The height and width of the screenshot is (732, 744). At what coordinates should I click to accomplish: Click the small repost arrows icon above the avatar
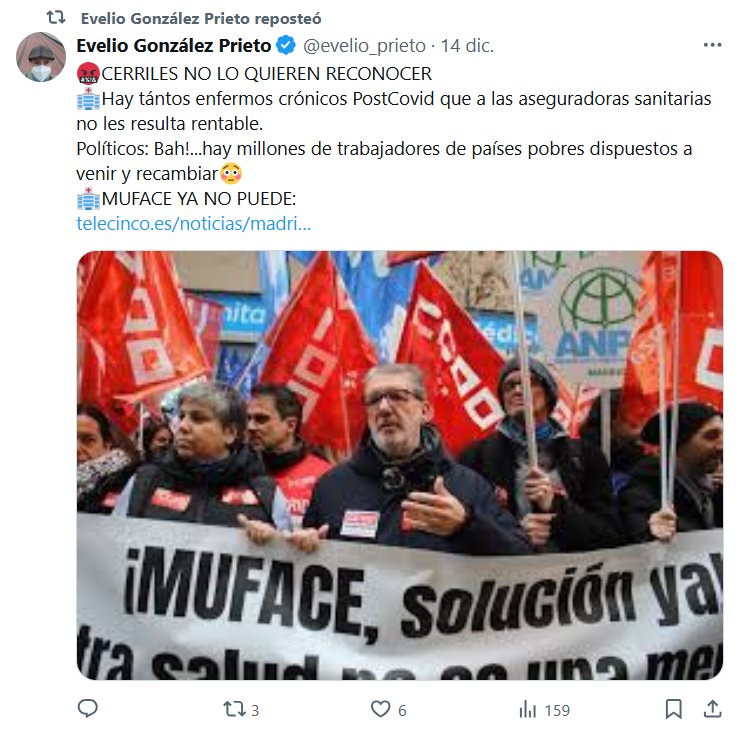pyautogui.click(x=56, y=18)
